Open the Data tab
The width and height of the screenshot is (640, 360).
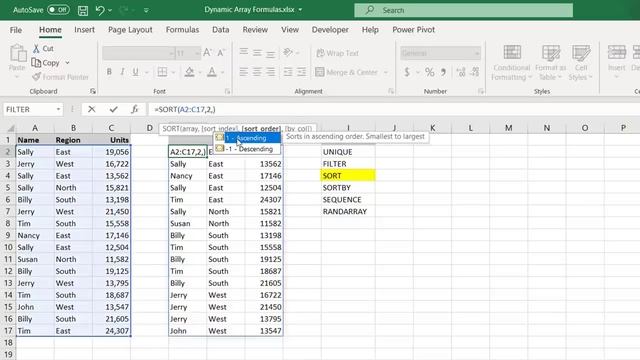(220, 30)
